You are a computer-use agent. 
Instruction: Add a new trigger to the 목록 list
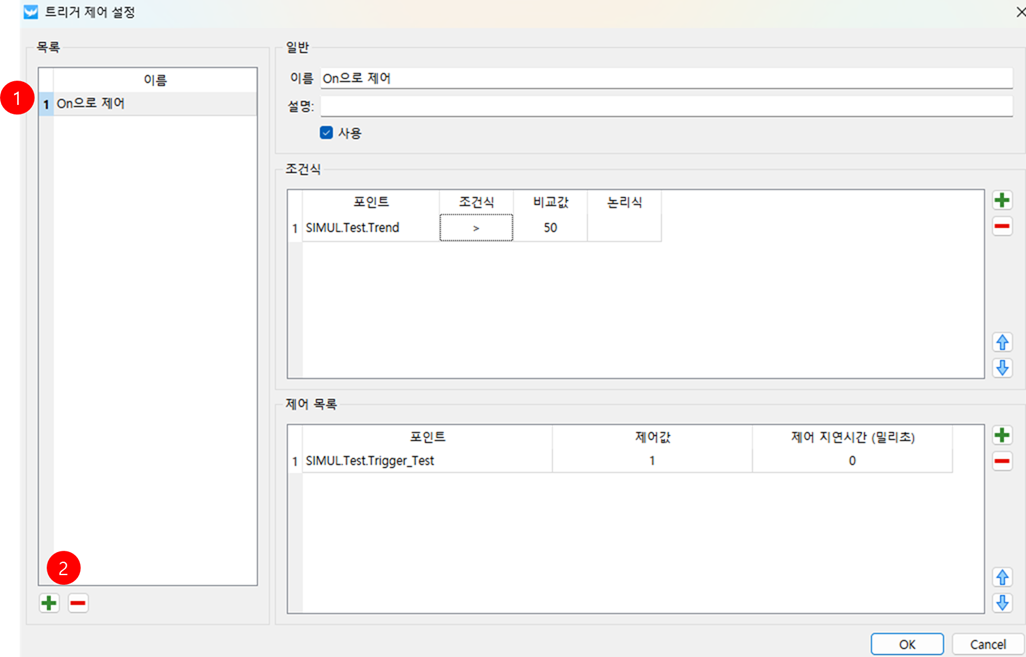[49, 603]
